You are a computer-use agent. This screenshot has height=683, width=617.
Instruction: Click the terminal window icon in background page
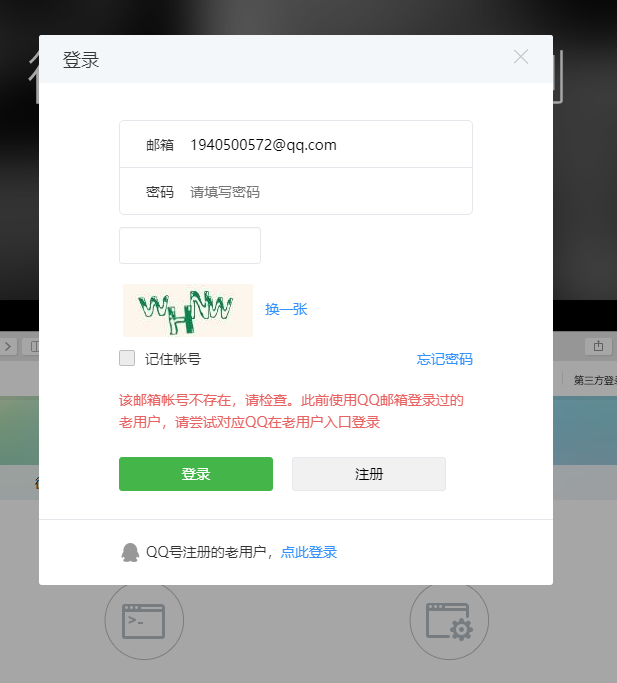pyautogui.click(x=144, y=621)
